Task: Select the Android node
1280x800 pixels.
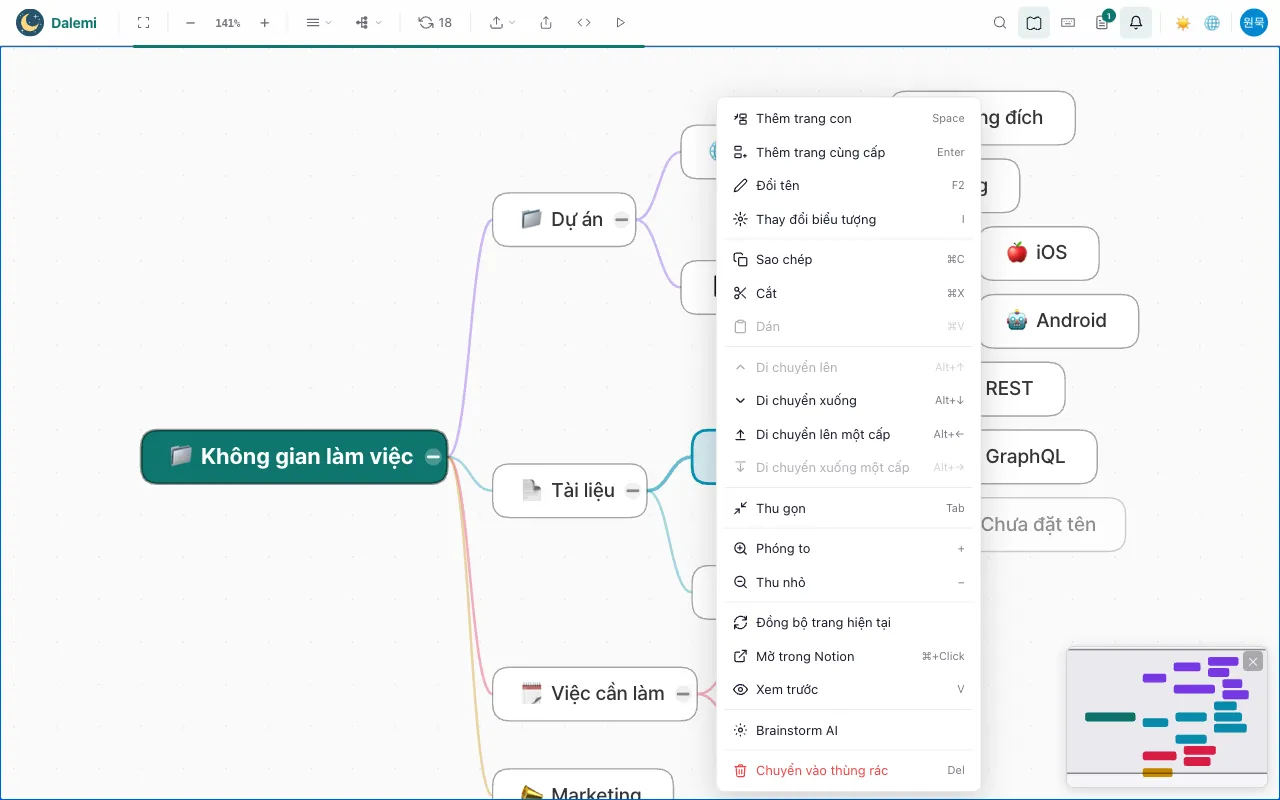Action: click(x=1058, y=321)
